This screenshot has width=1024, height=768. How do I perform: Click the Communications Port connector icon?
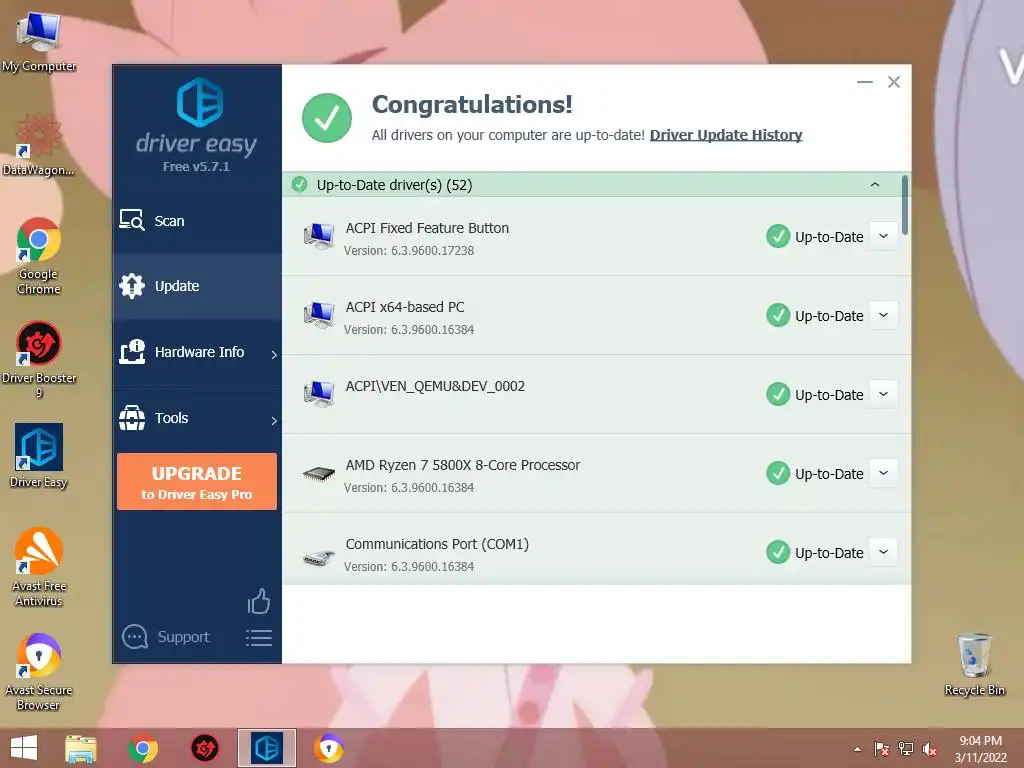pyautogui.click(x=319, y=557)
